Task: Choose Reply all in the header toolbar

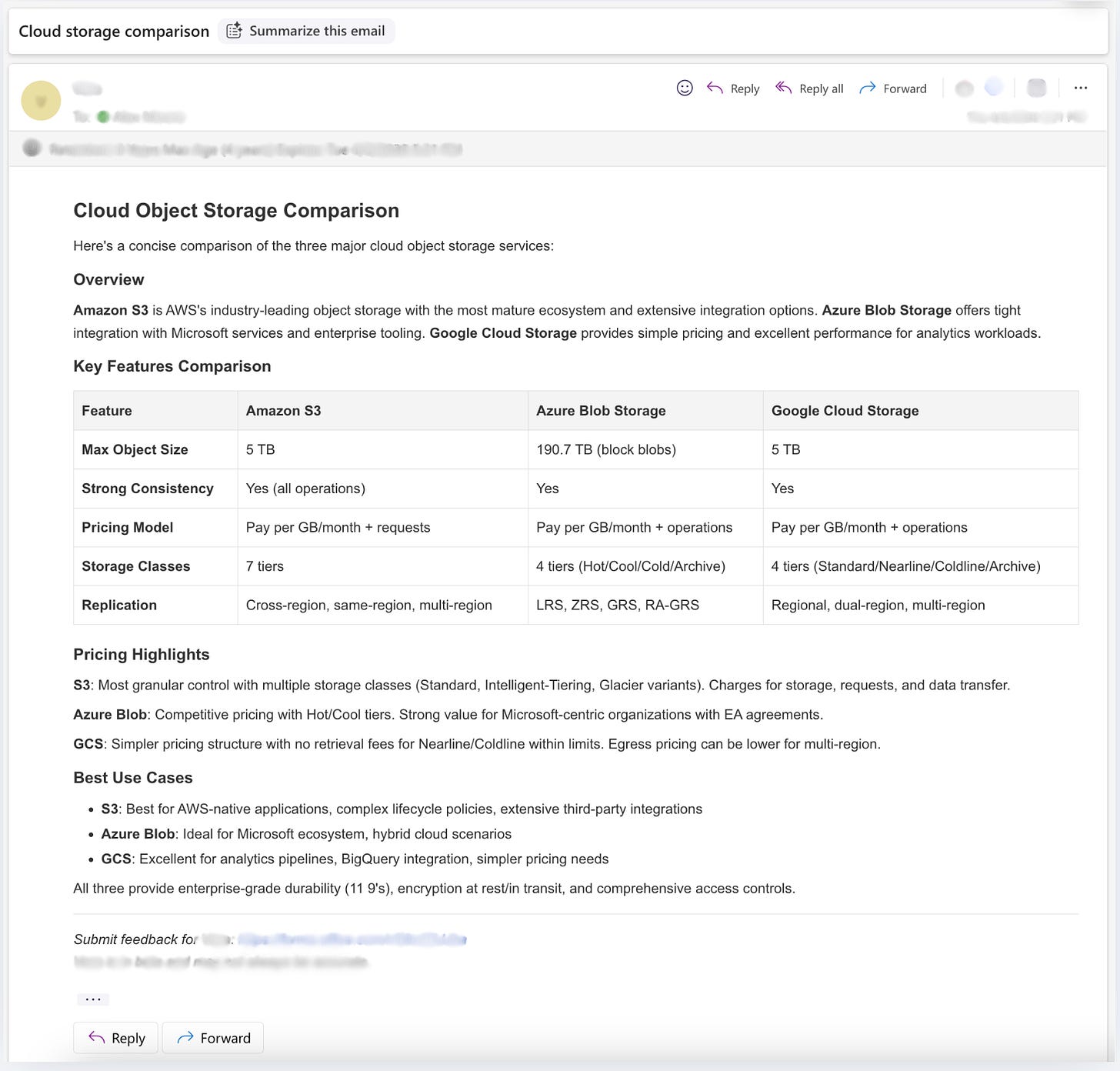Action: tap(809, 88)
